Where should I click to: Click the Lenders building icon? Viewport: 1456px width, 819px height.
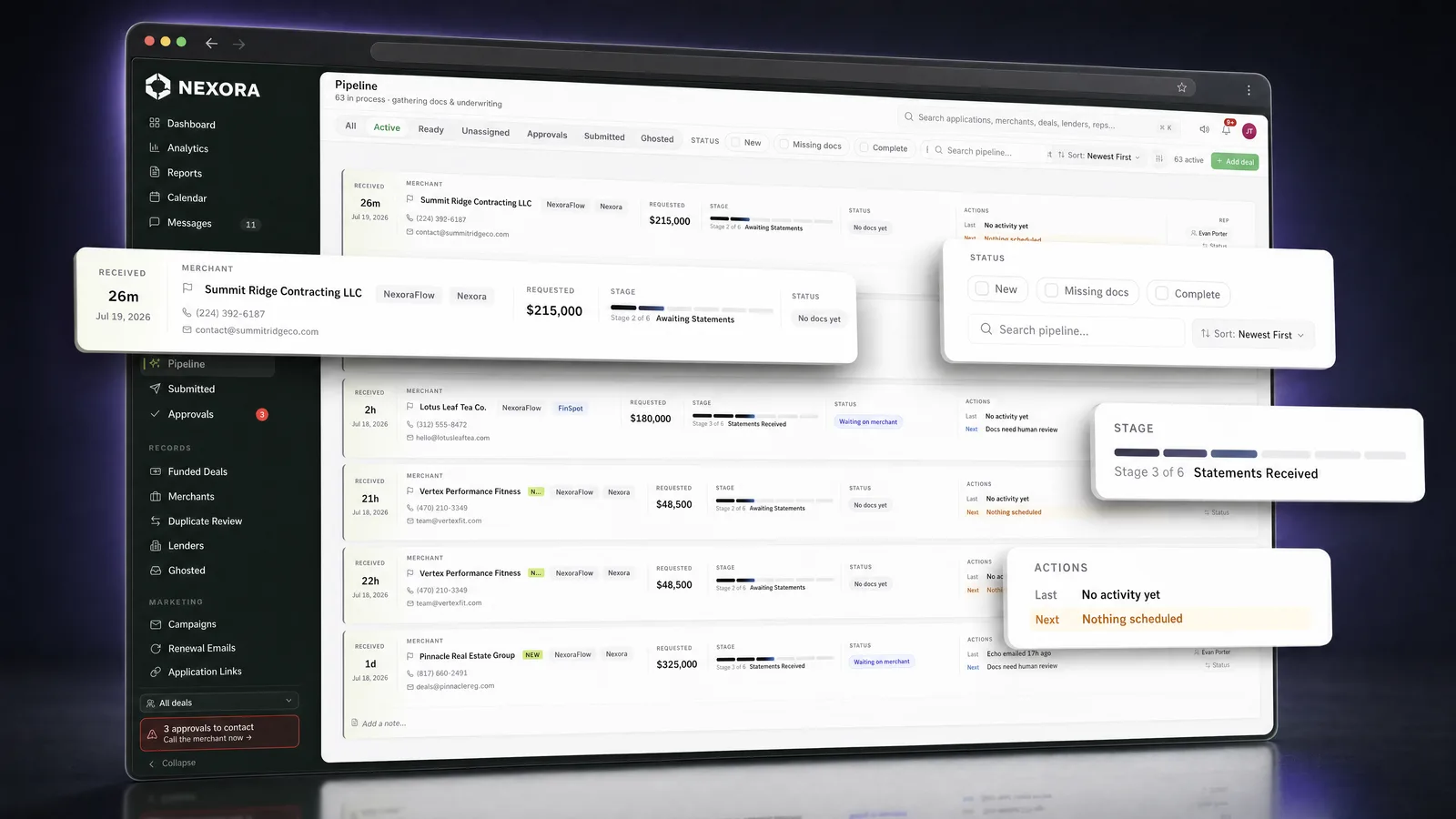click(x=156, y=545)
